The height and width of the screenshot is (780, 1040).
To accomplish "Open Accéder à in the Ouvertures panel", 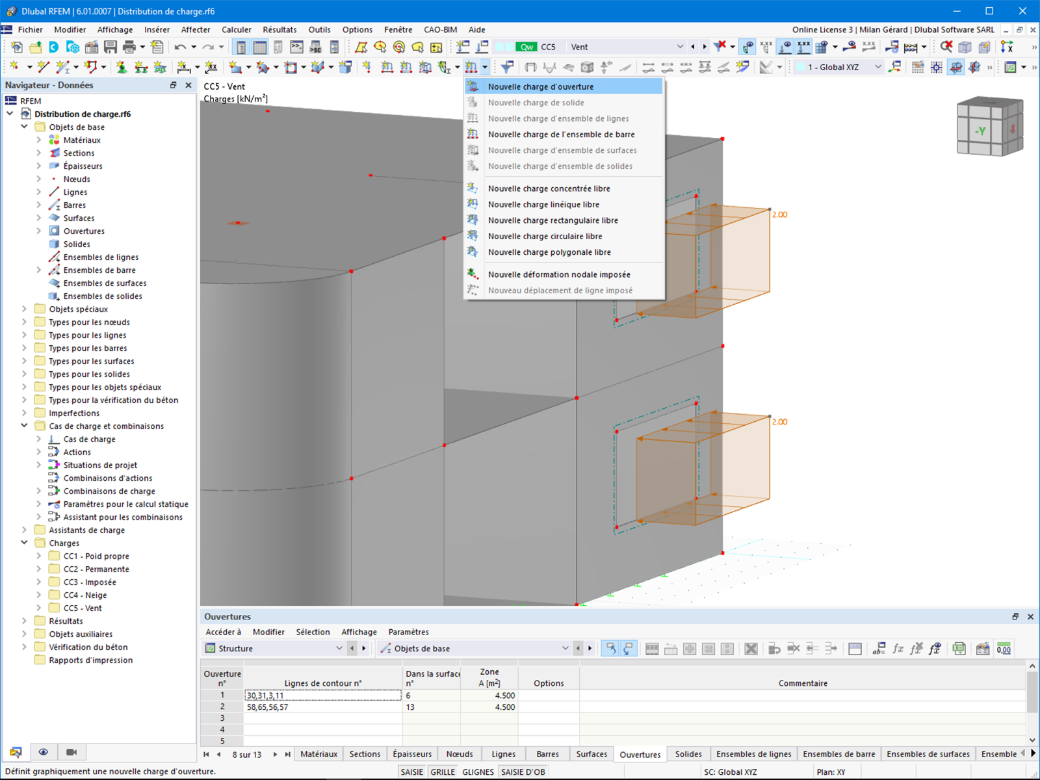I will tap(224, 632).
